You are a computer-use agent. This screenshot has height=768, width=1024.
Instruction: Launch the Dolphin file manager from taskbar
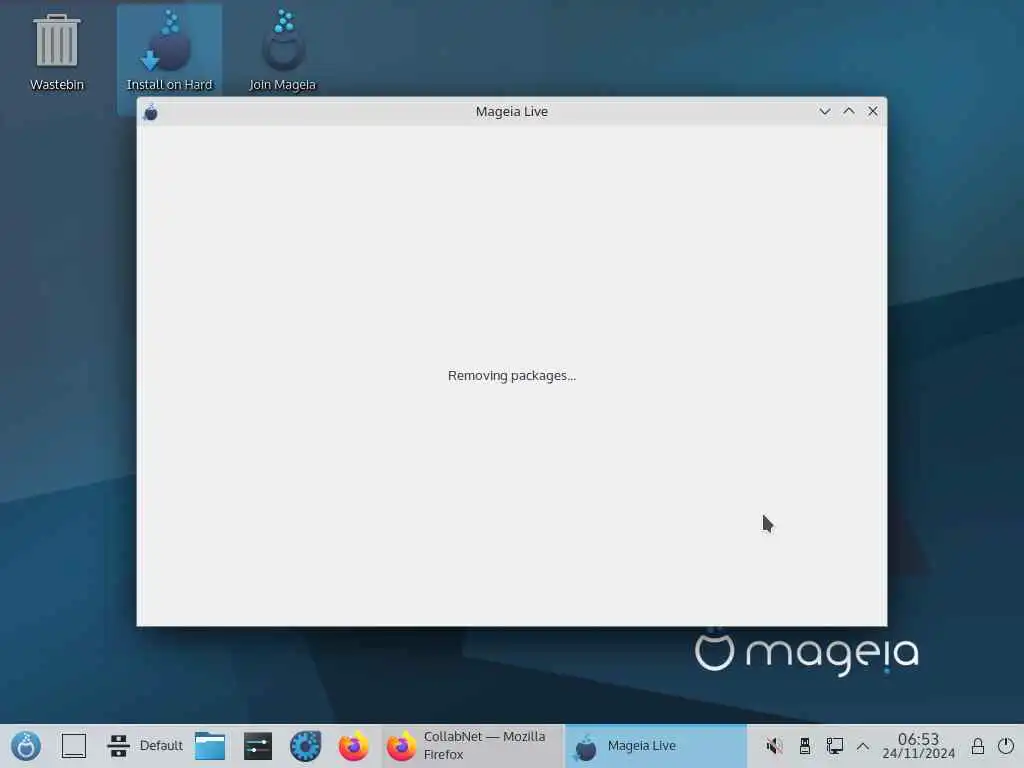pos(210,746)
